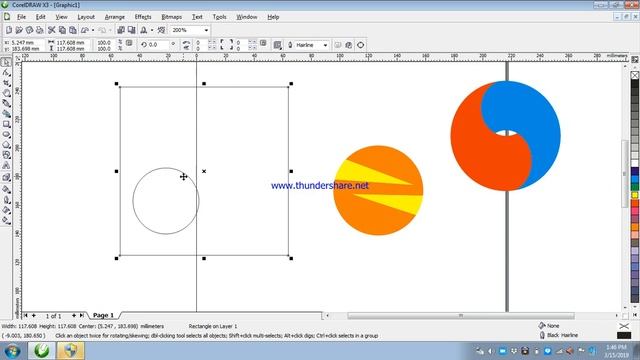Select the Ellipse tool

[x=6, y=134]
